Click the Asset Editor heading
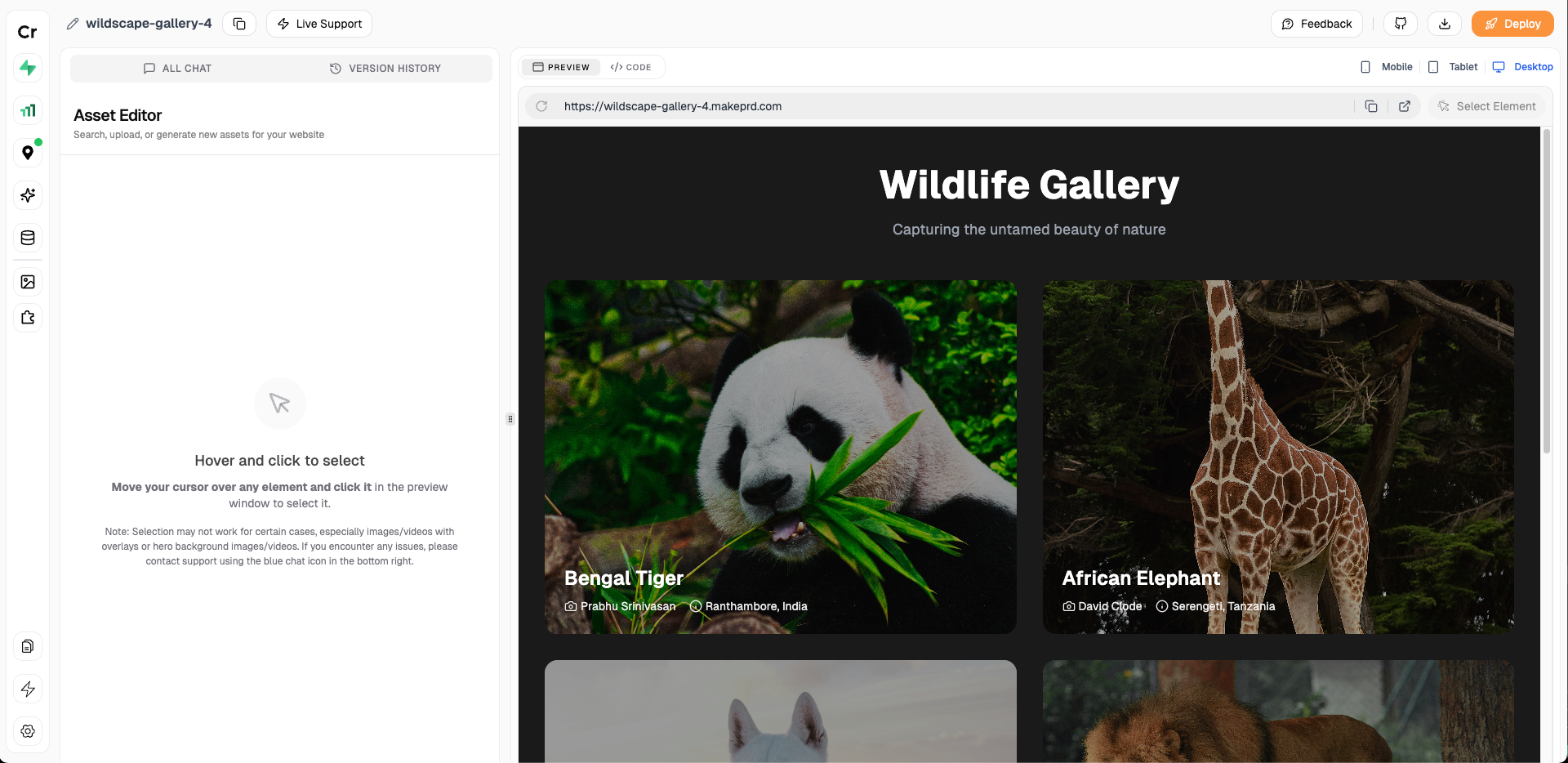The image size is (1568, 763). [118, 115]
